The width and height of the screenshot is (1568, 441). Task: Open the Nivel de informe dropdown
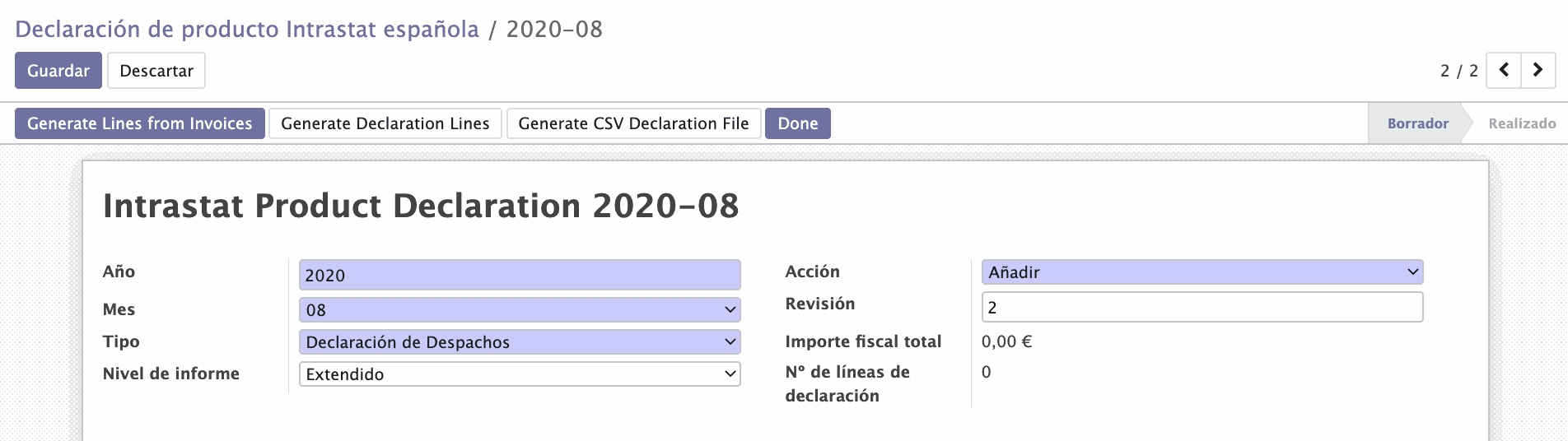(520, 374)
